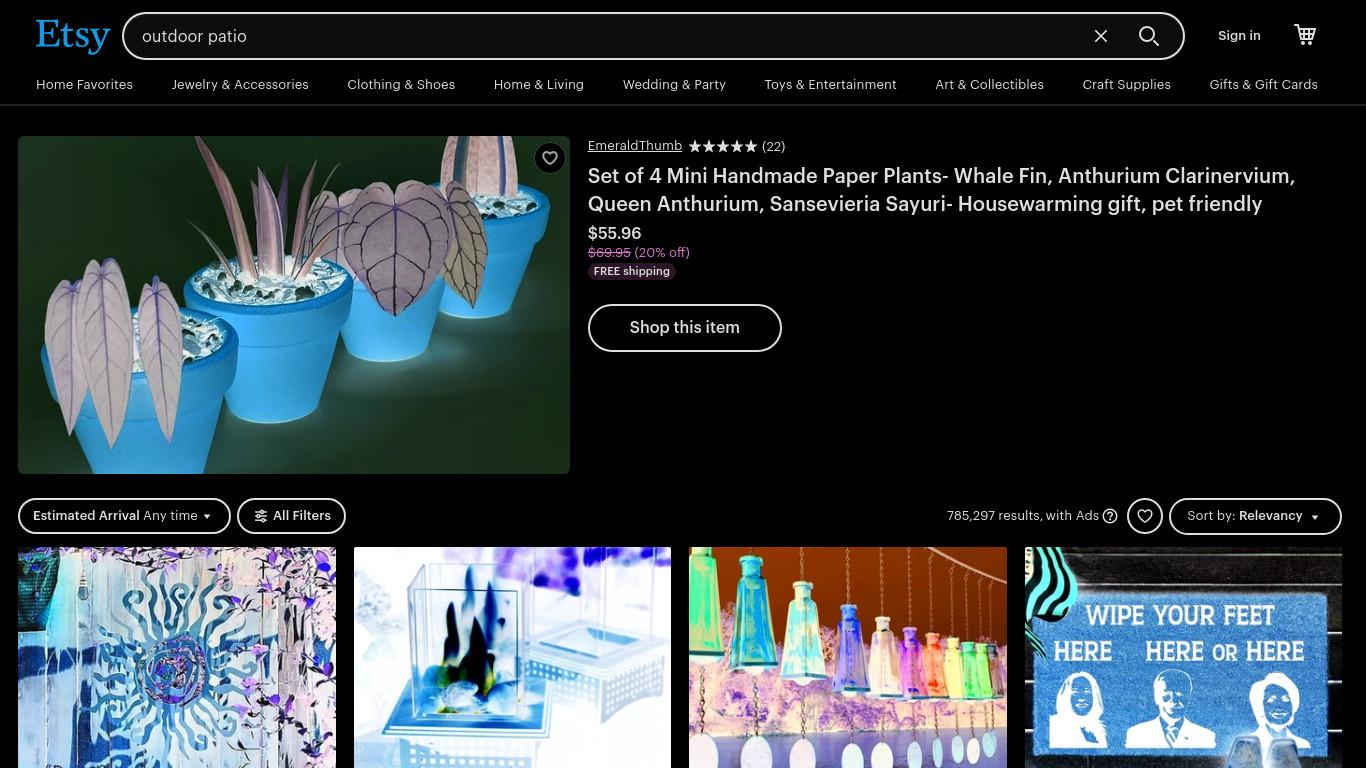Screen dimensions: 1366x768
Task: Visit the EmeraldThumb shop link
Action: (635, 146)
